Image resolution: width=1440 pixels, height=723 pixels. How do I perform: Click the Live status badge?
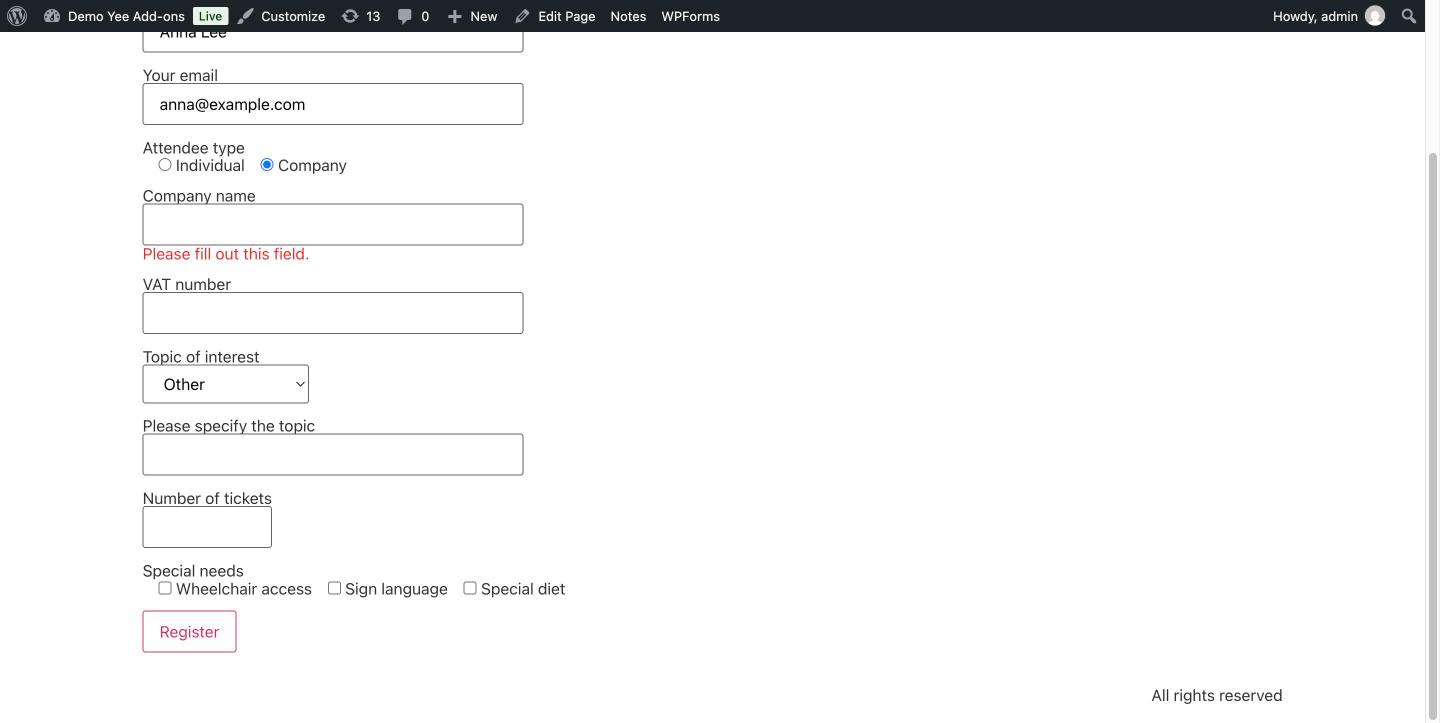click(x=210, y=16)
